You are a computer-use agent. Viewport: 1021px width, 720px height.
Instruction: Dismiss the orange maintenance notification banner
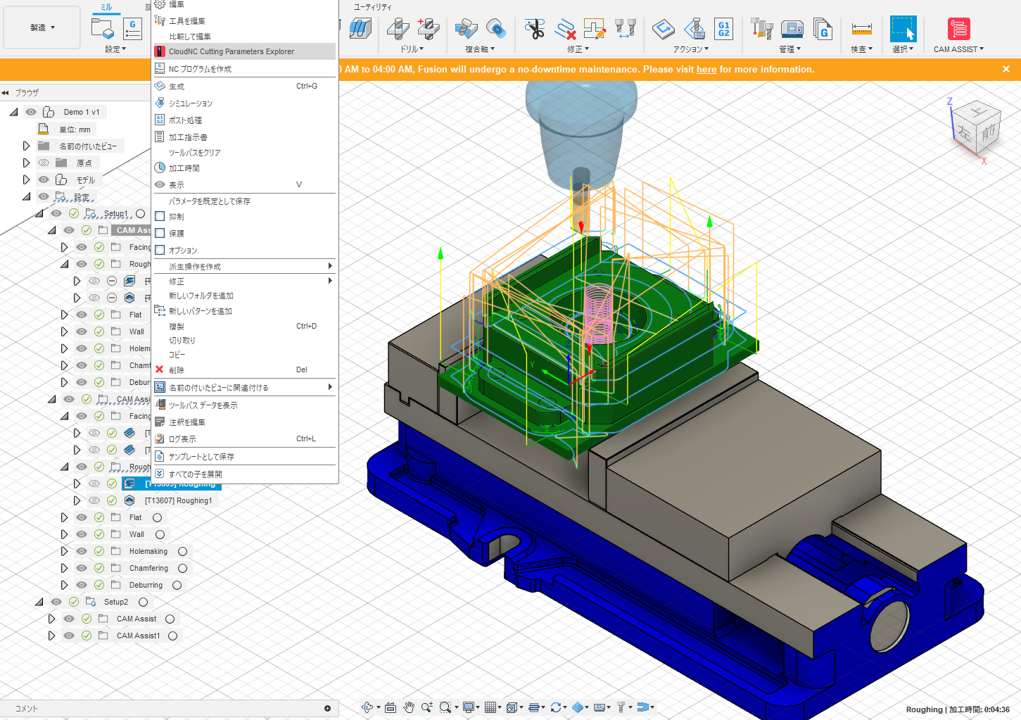point(1006,69)
